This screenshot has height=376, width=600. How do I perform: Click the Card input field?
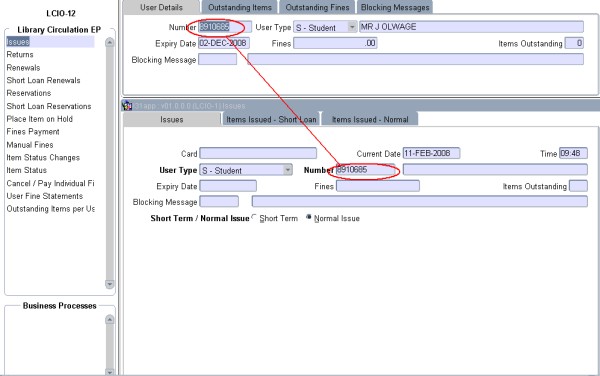[258, 153]
